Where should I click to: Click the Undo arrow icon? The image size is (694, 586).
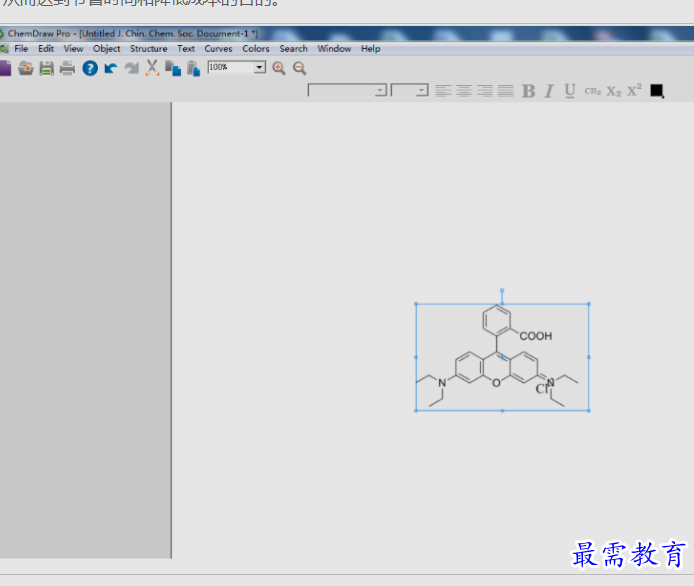[x=111, y=68]
